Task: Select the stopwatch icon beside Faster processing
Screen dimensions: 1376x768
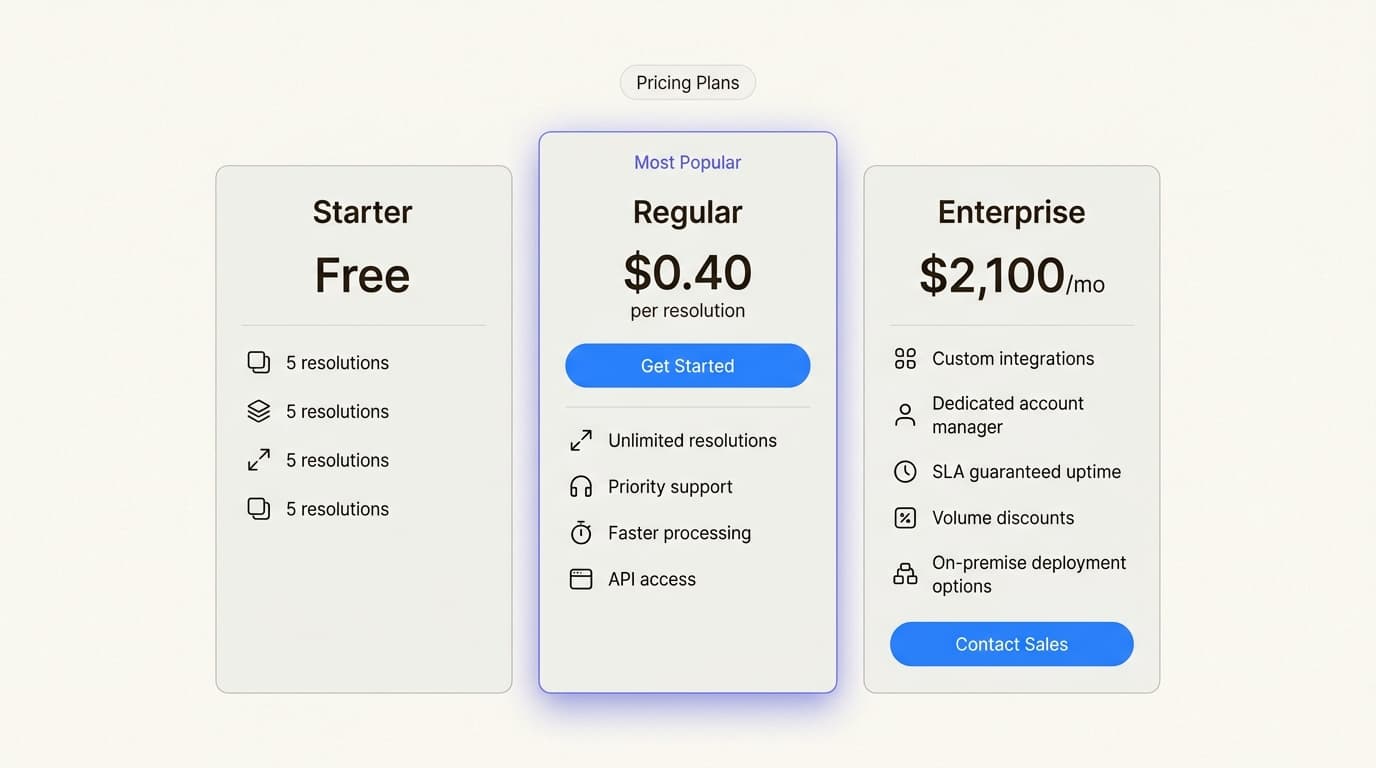Action: 581,532
